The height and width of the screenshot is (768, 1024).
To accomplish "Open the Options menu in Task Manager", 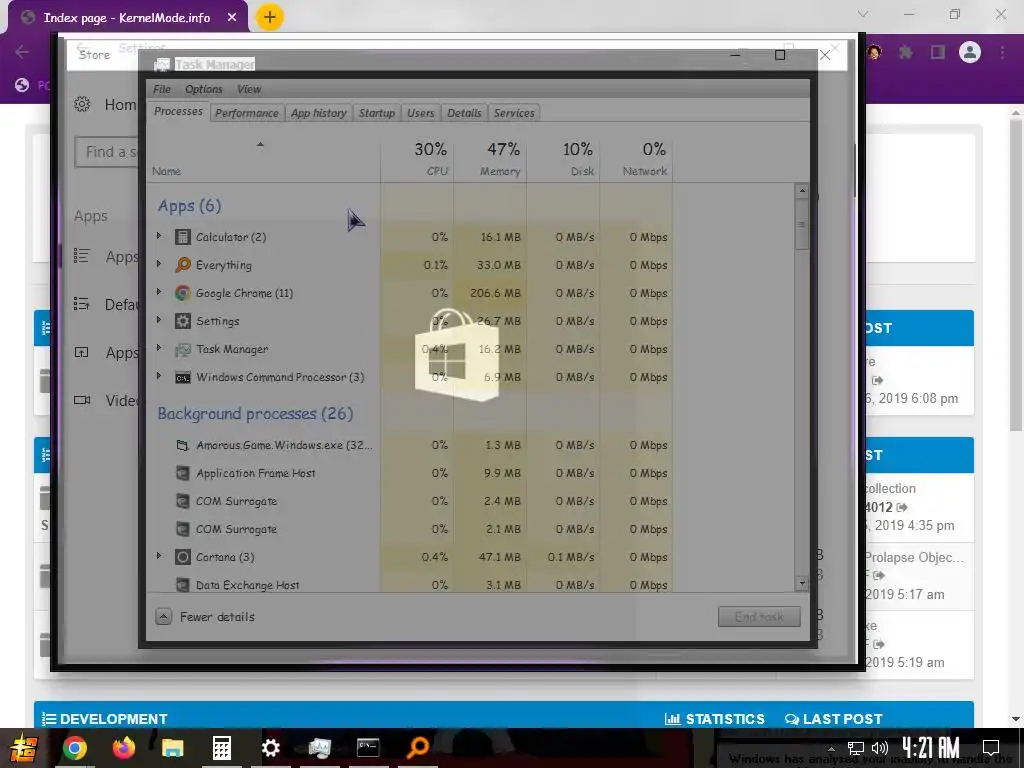I will [x=204, y=89].
